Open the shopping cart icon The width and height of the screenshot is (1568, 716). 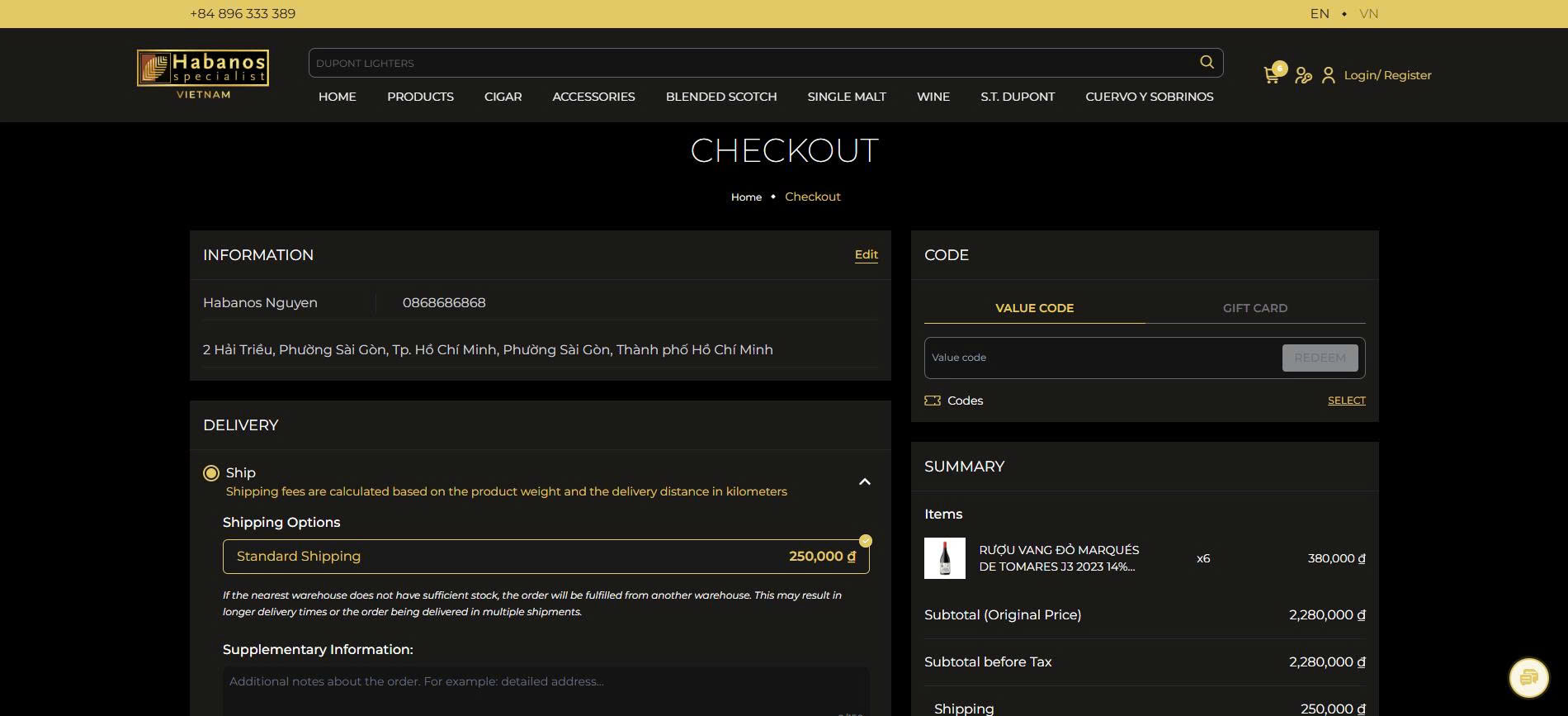1272,75
